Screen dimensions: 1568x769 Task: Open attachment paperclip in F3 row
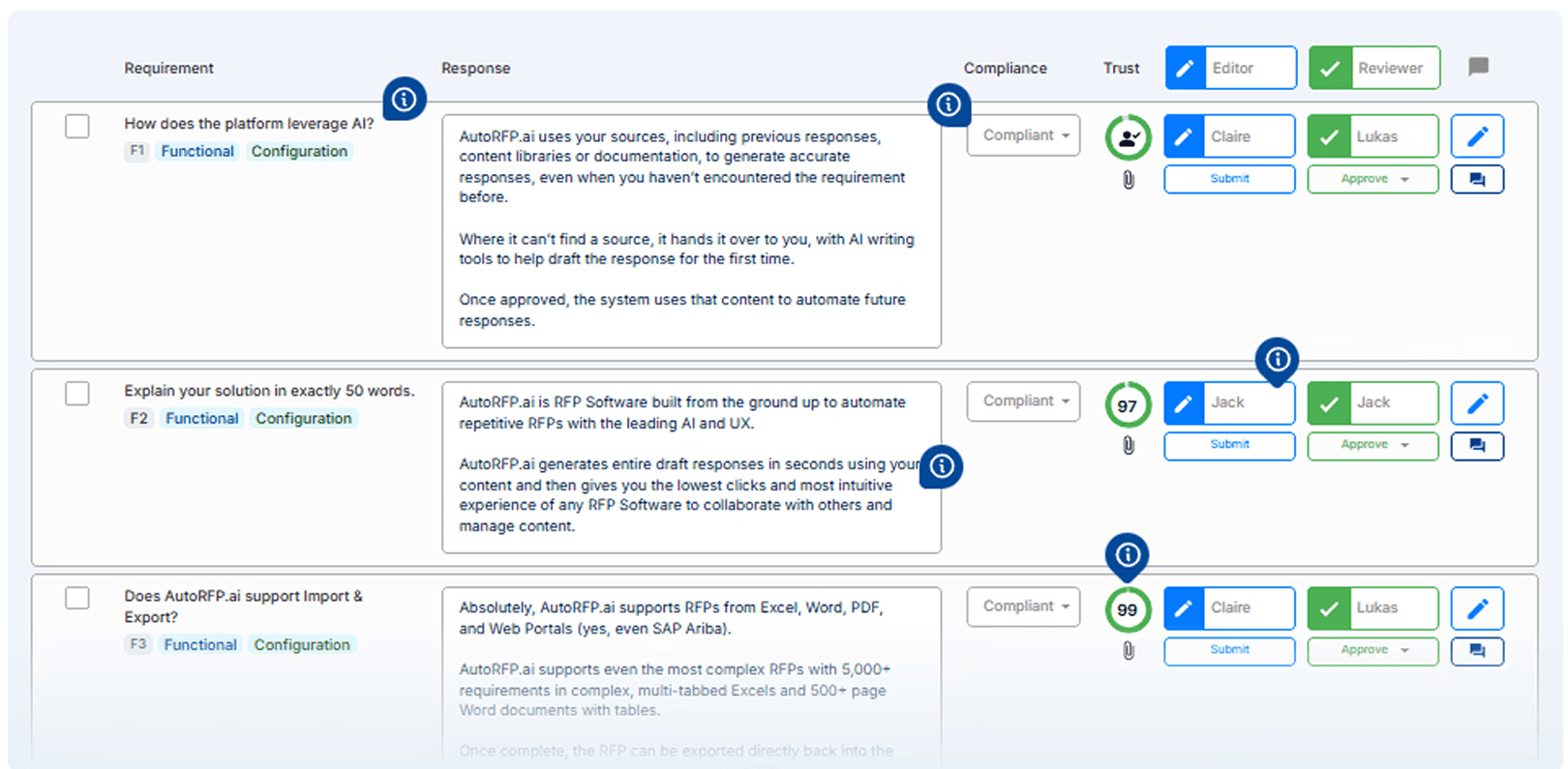[1129, 651]
